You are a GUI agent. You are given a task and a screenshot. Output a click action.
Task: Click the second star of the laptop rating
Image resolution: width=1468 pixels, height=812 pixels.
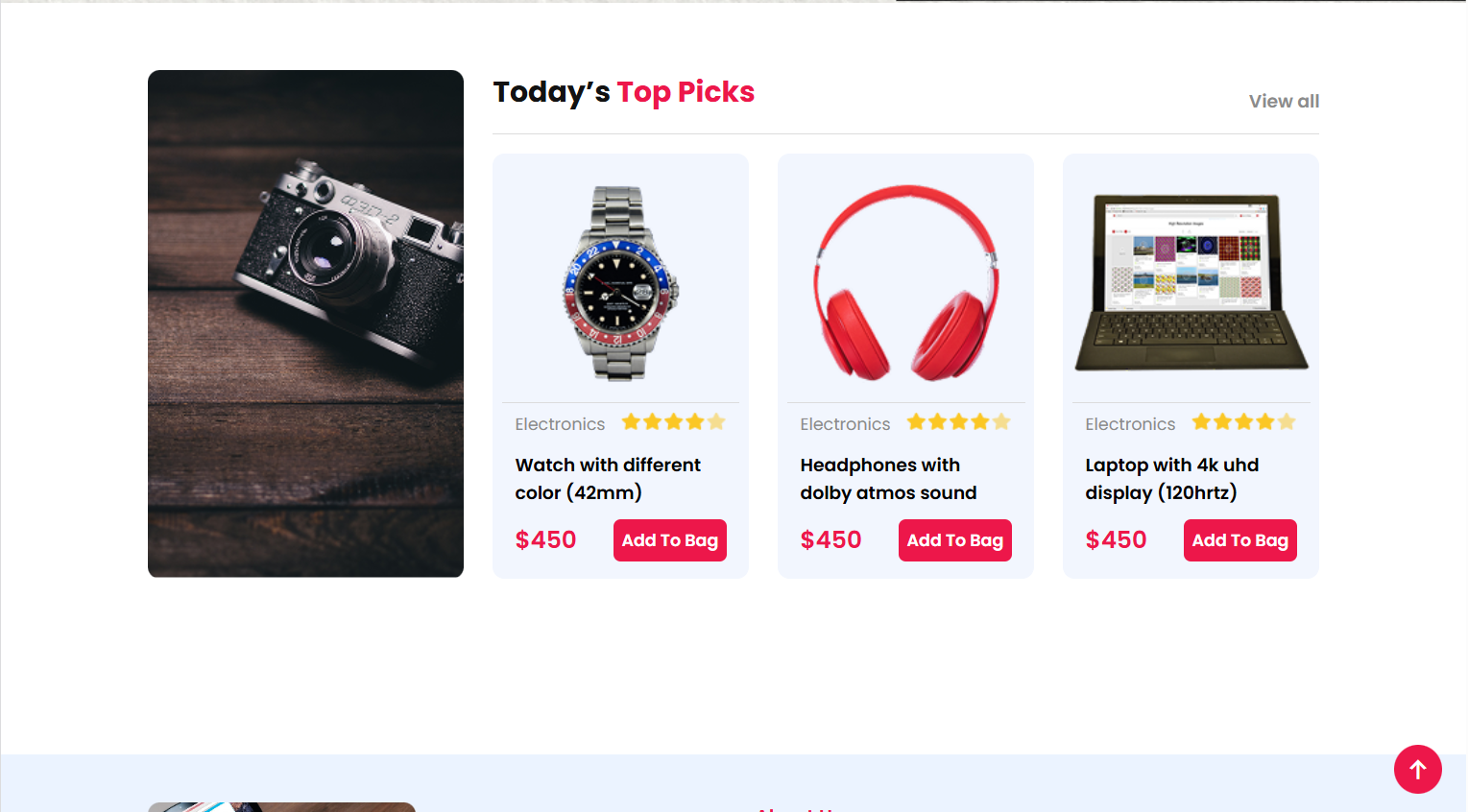pyautogui.click(x=1220, y=420)
